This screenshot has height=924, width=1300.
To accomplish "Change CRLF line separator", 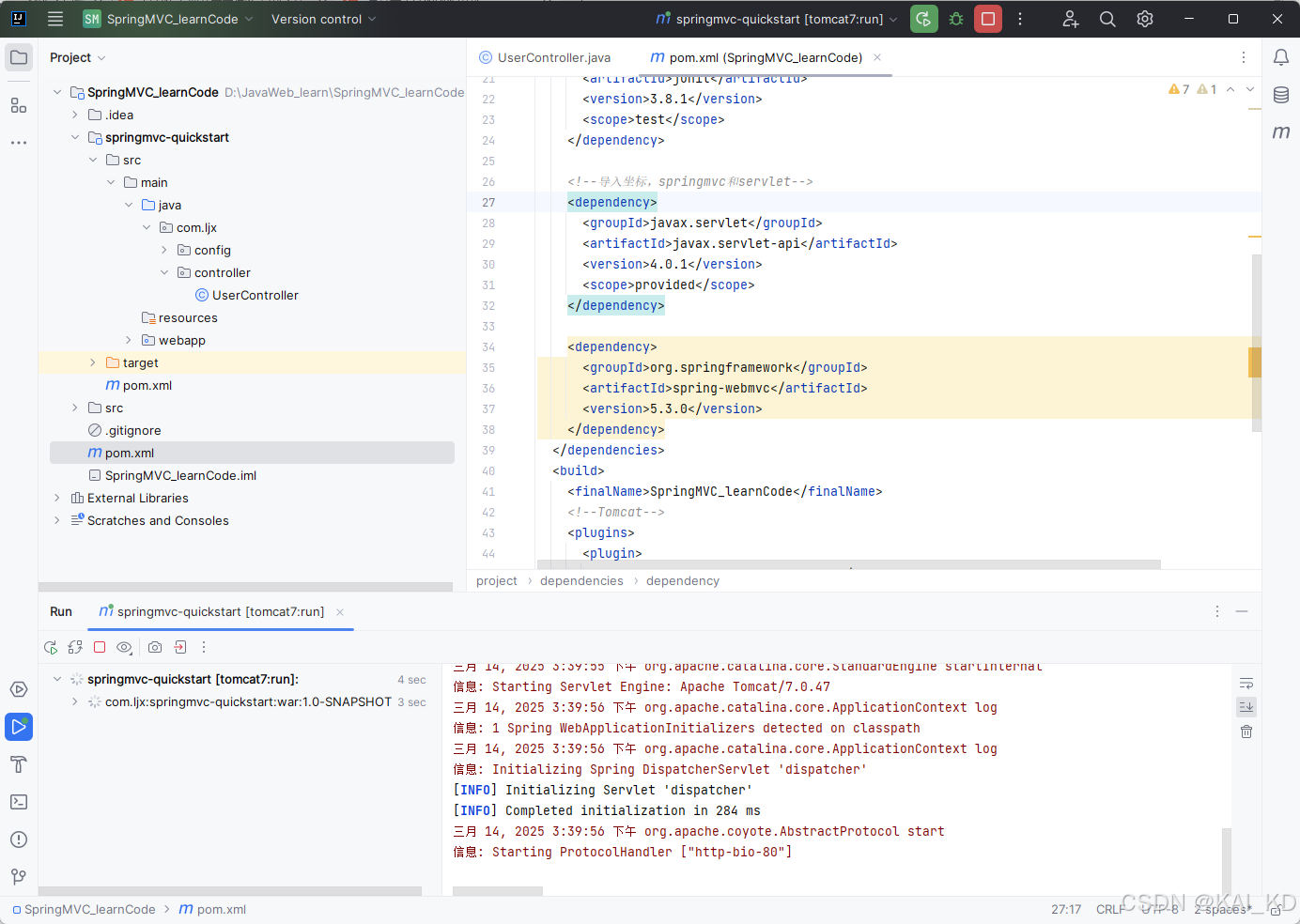I will click(x=1110, y=909).
